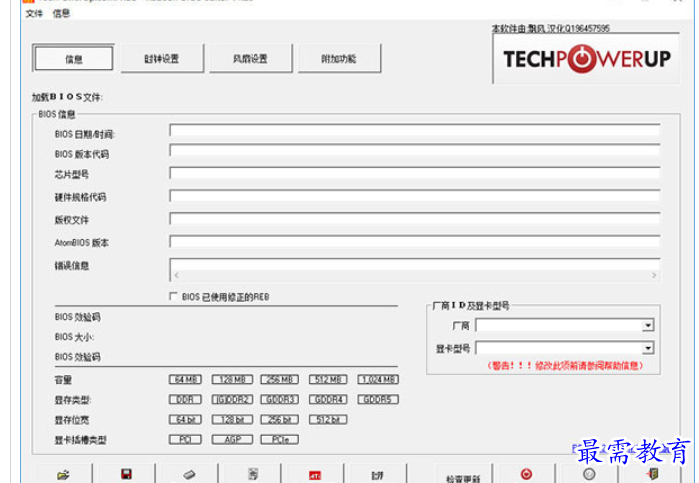Toggle the BIOS 已使用修正的REB checkbox
Viewport: 699px width, 483px height.
(173, 296)
